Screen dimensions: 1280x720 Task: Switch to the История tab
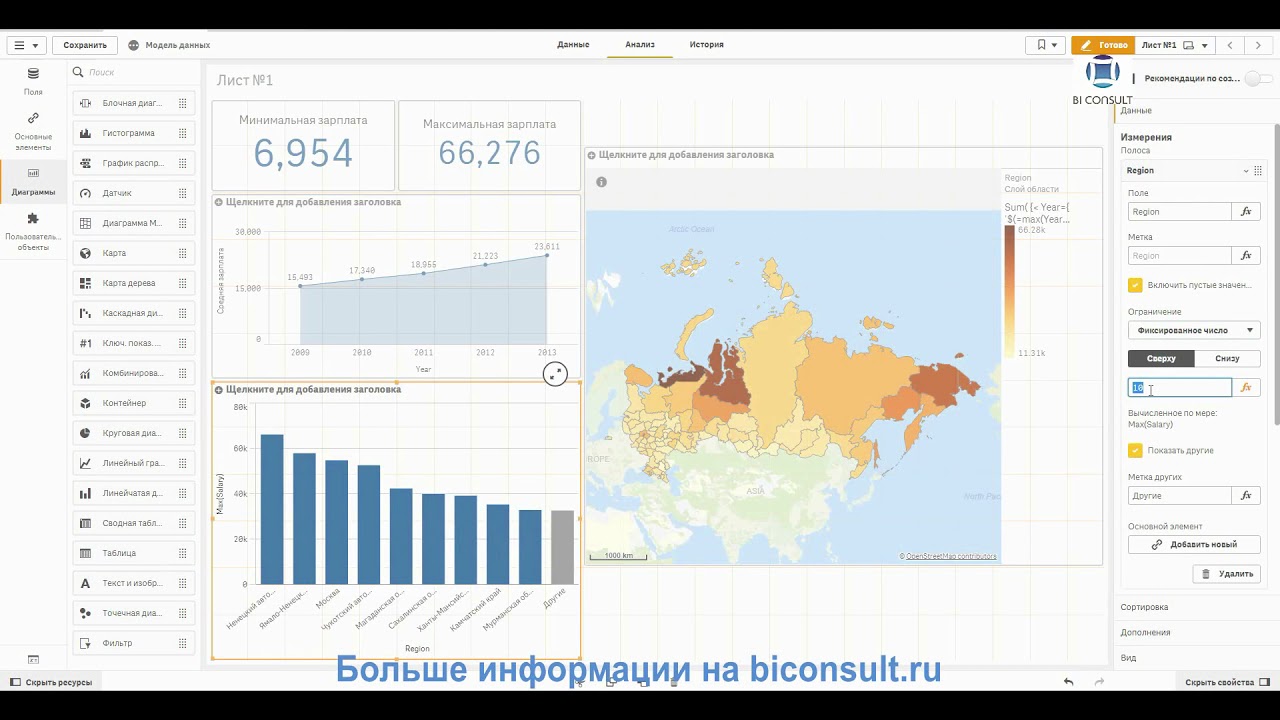click(706, 45)
